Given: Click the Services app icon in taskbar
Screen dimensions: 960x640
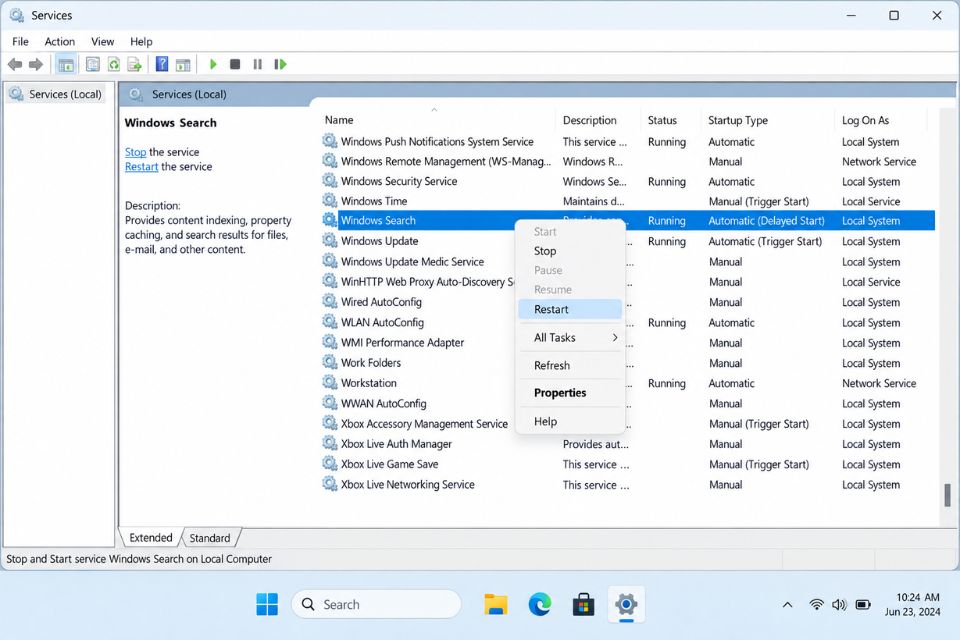Looking at the screenshot, I should click(626, 604).
